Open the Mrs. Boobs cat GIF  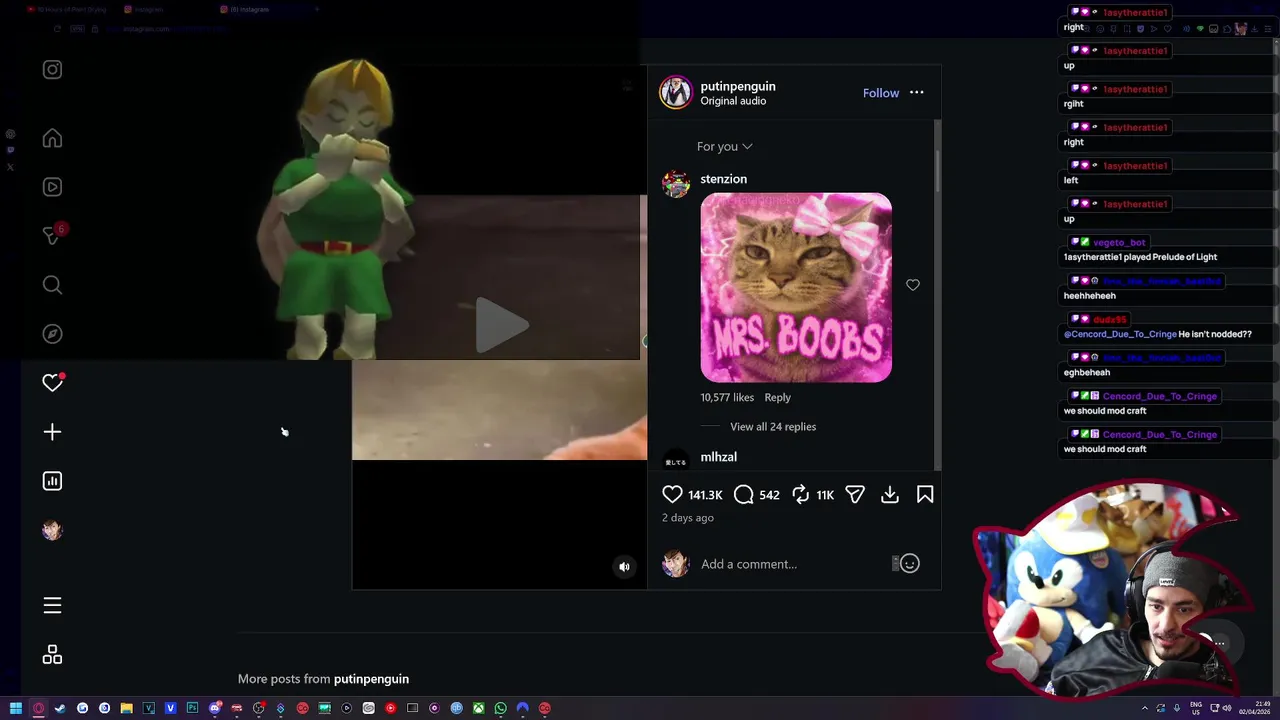pyautogui.click(x=796, y=288)
